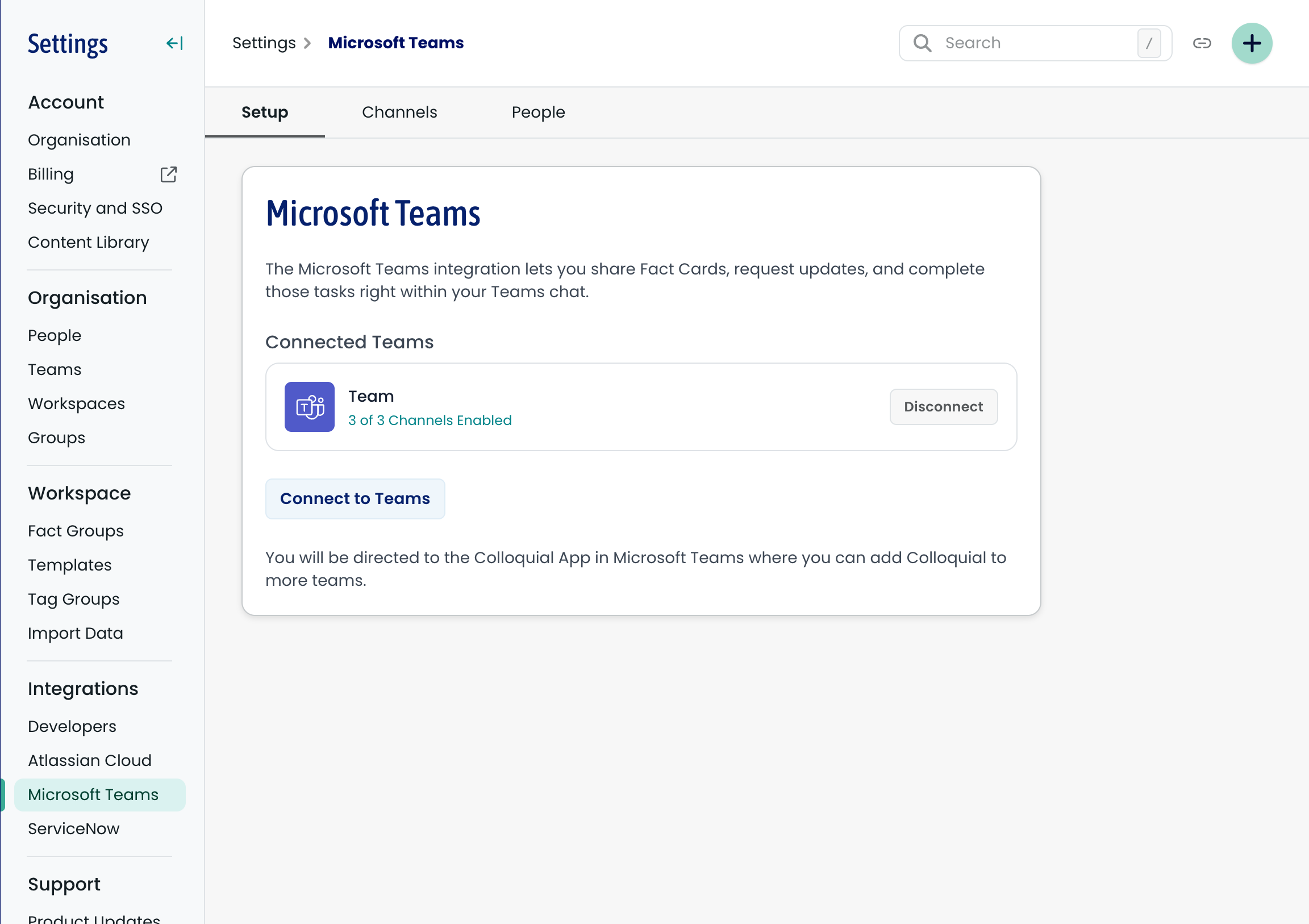This screenshot has width=1309, height=924.
Task: Open Templates in sidebar
Action: (69, 565)
